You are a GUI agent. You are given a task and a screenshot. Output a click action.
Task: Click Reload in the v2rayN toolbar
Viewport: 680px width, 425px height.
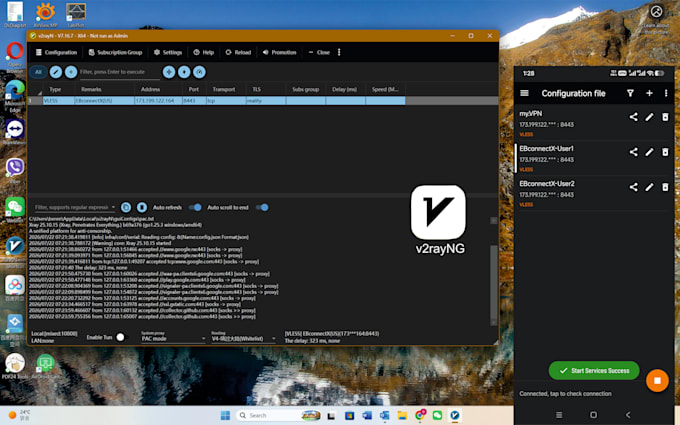(x=238, y=52)
